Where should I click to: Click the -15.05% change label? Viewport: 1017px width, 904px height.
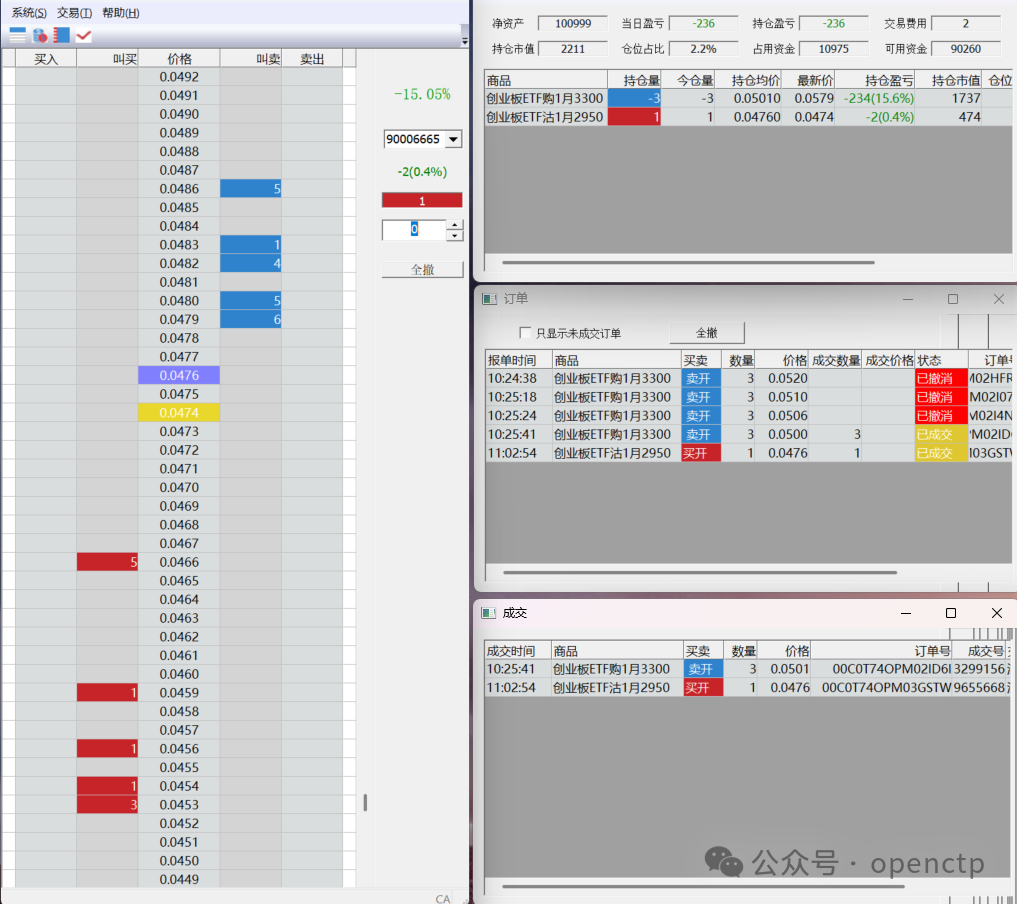tap(422, 95)
